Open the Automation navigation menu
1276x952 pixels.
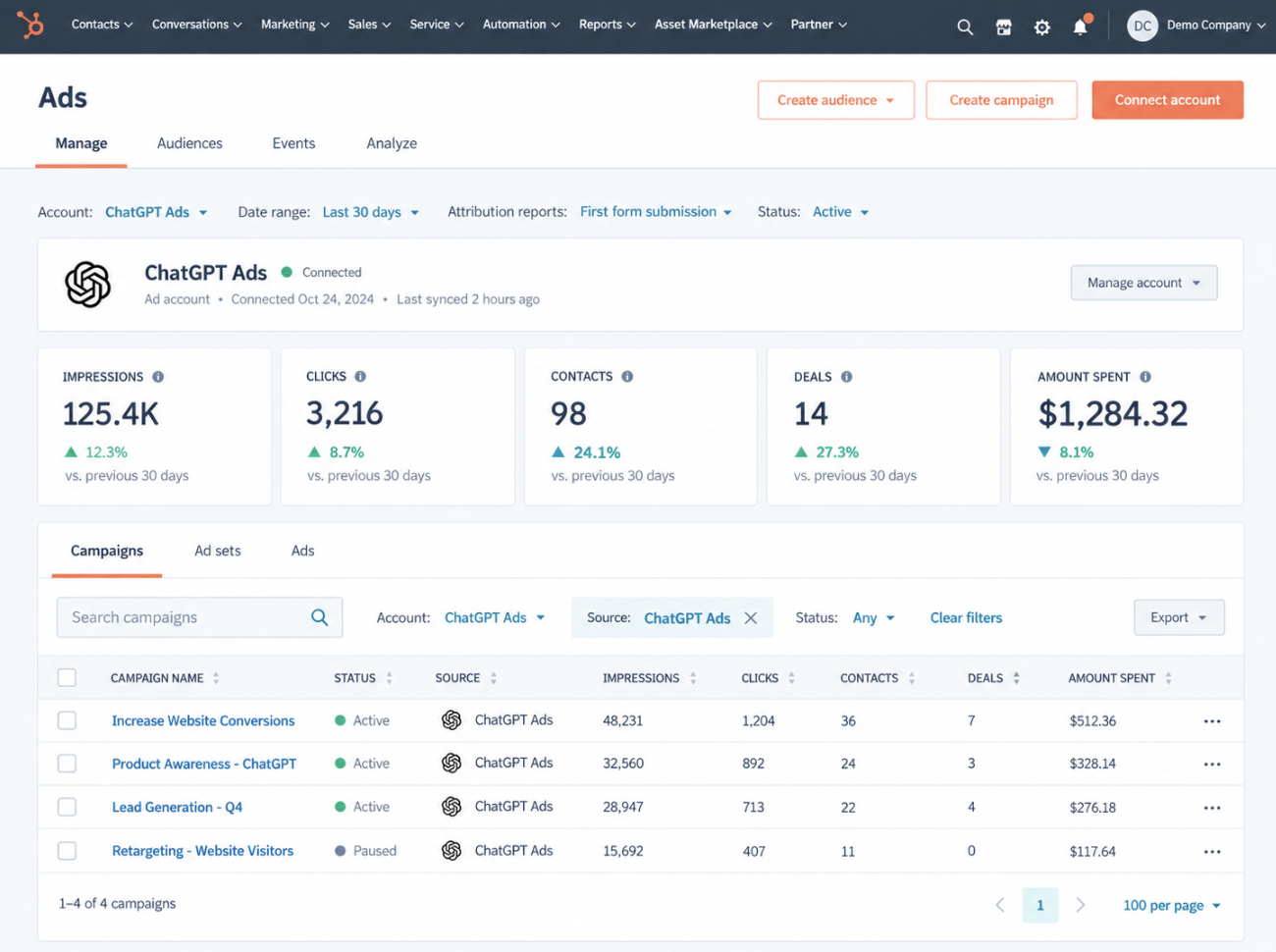pyautogui.click(x=521, y=25)
